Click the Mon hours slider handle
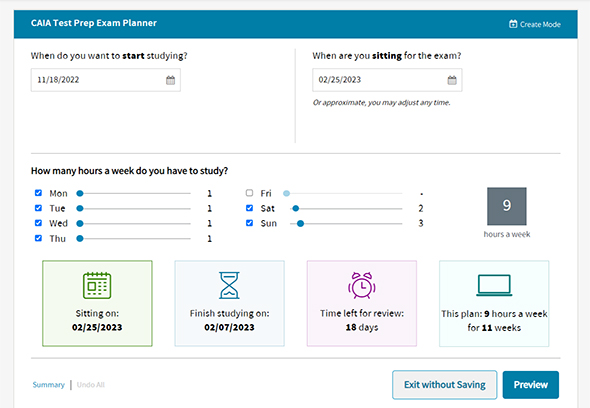Image resolution: width=590 pixels, height=408 pixels. tap(80, 193)
